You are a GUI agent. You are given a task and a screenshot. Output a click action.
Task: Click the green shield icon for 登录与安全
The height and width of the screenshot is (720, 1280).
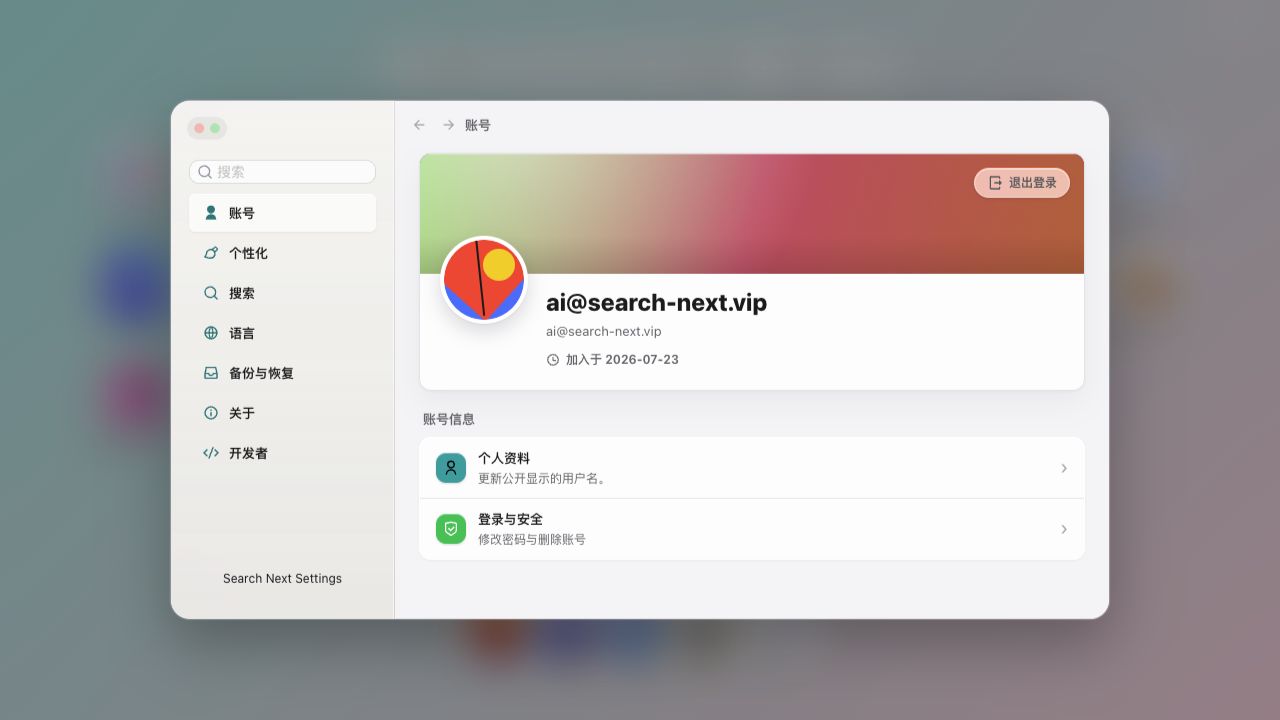451,529
